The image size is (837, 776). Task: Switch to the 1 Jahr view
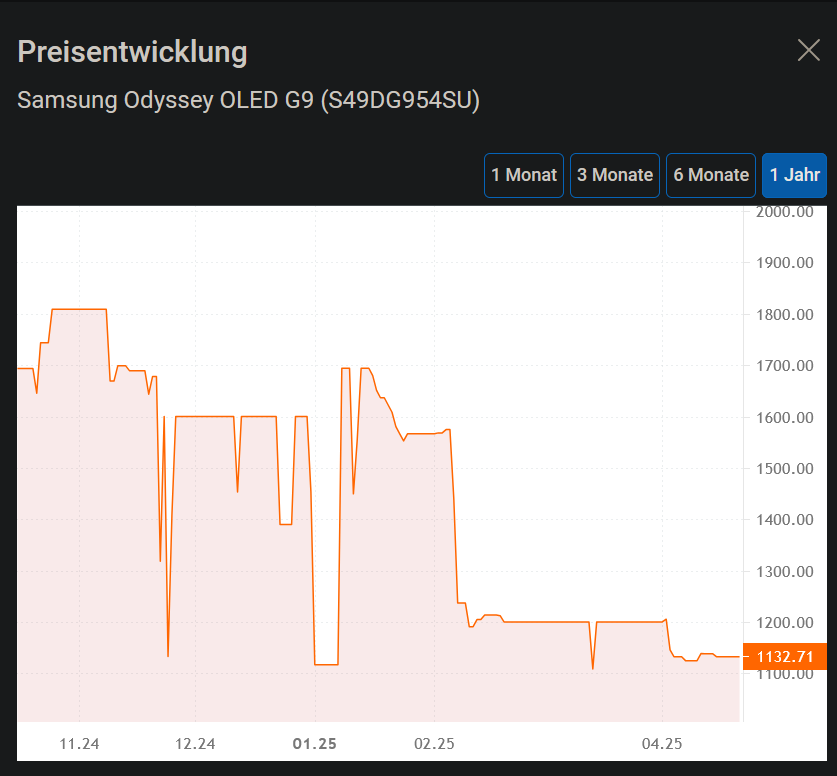(x=794, y=174)
